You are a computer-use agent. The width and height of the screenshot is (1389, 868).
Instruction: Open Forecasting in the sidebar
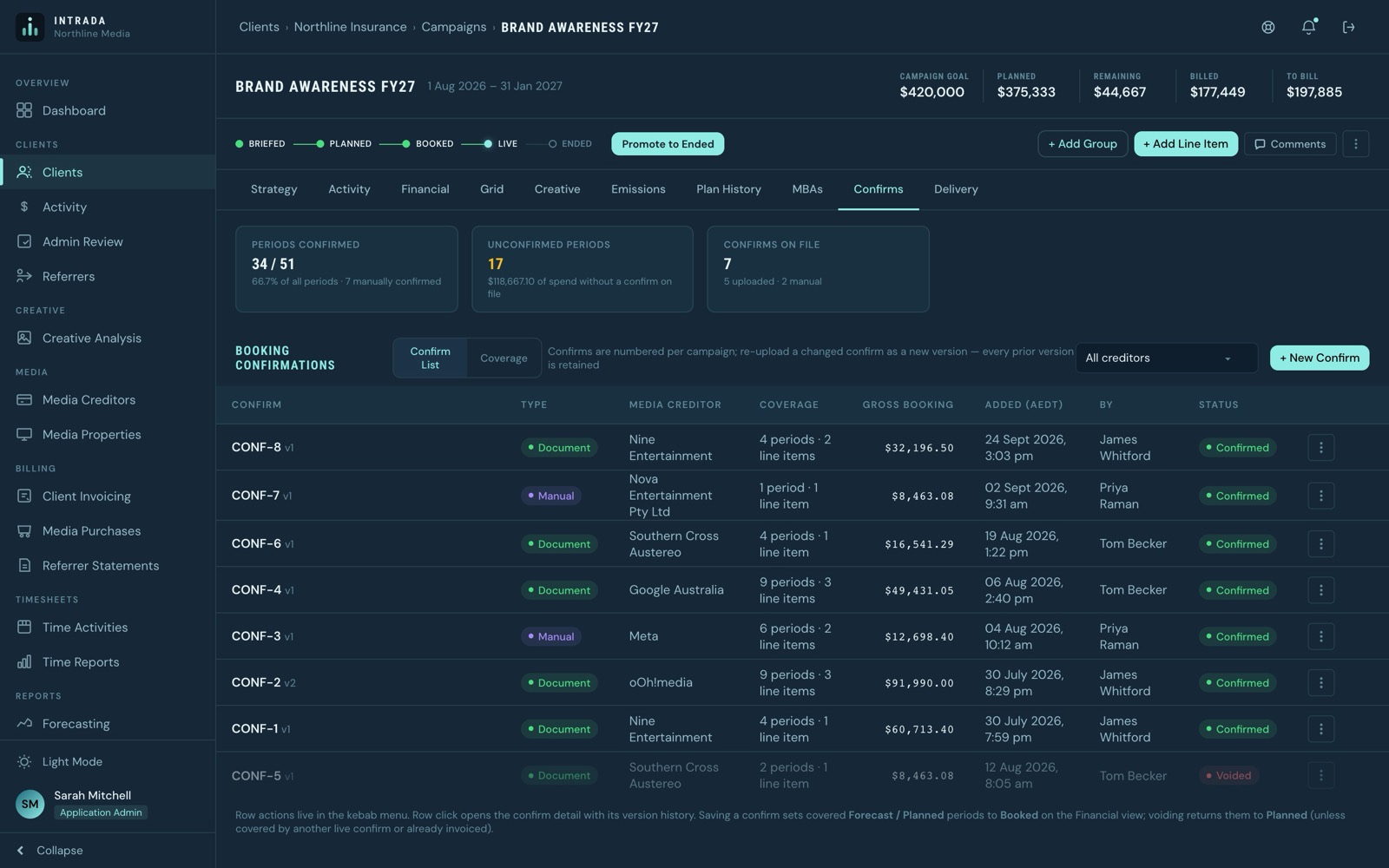[108, 723]
